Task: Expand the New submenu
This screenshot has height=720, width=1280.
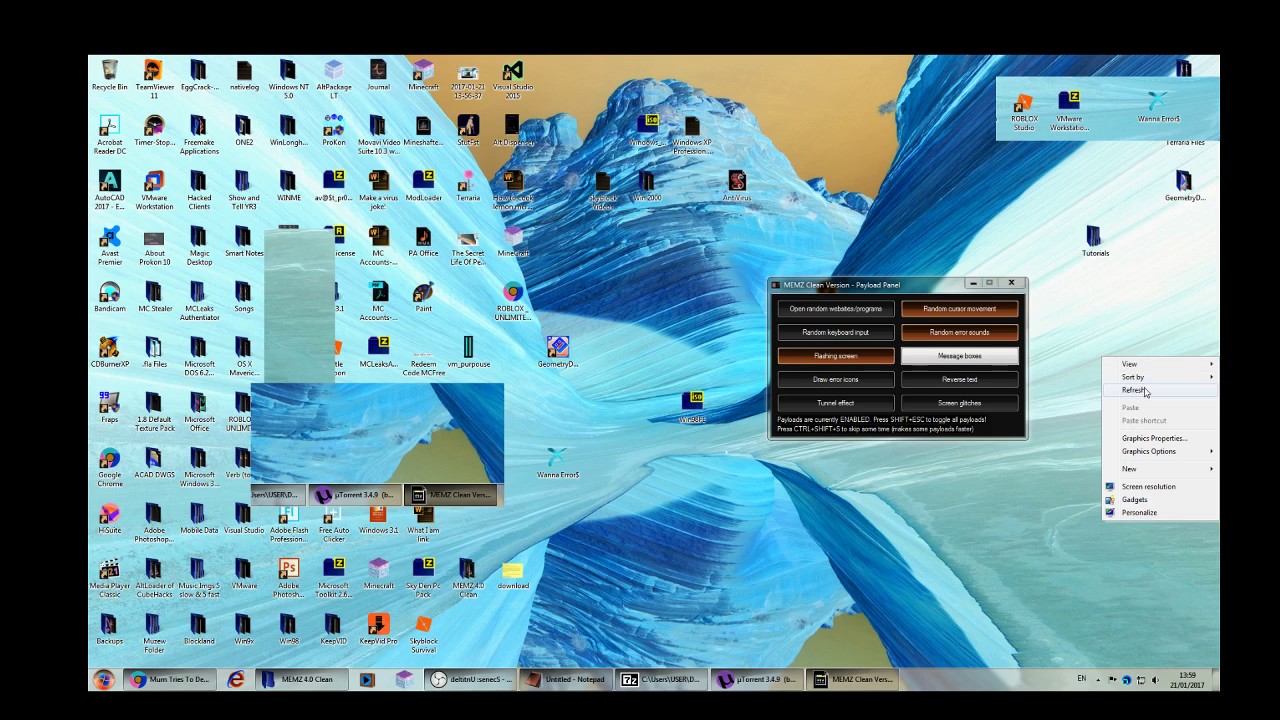Action: pos(1160,469)
